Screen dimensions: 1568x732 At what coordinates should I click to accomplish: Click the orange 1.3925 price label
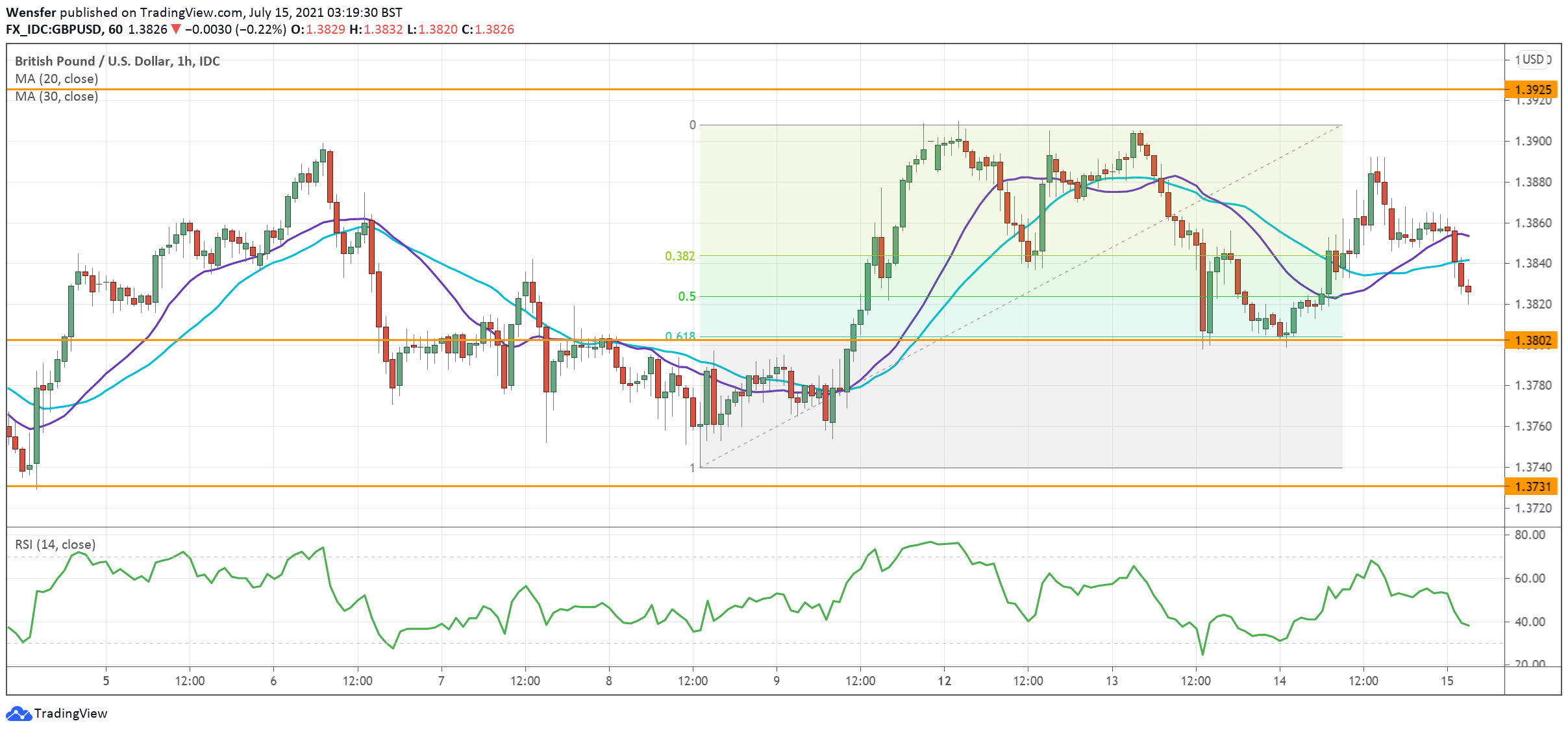(1532, 90)
